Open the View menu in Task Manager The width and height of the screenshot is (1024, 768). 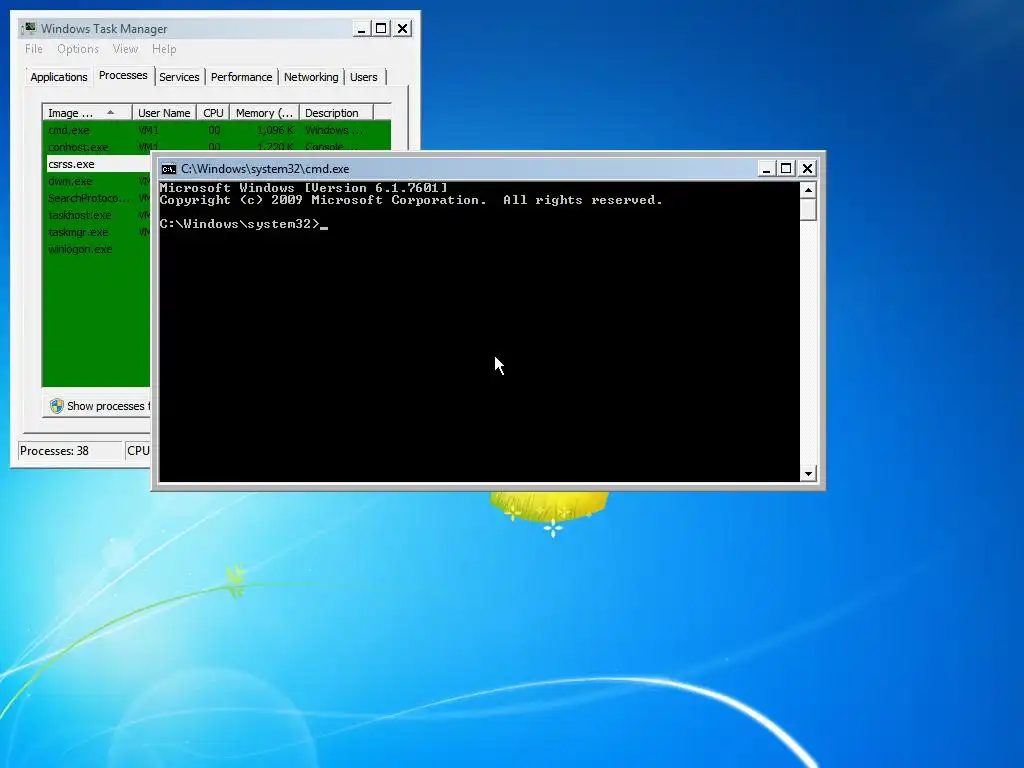click(125, 49)
